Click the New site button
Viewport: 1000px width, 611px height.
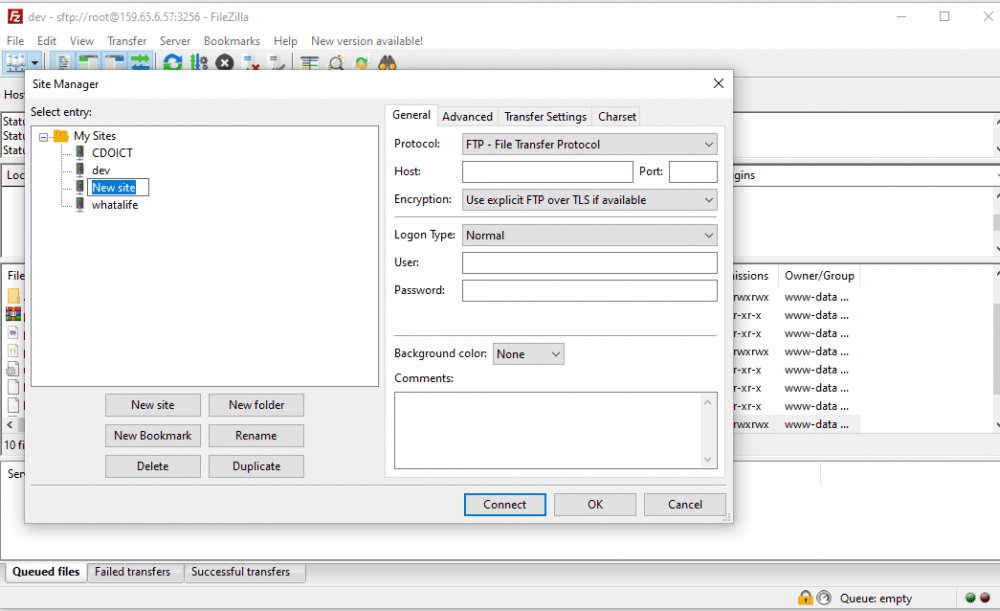[152, 405]
